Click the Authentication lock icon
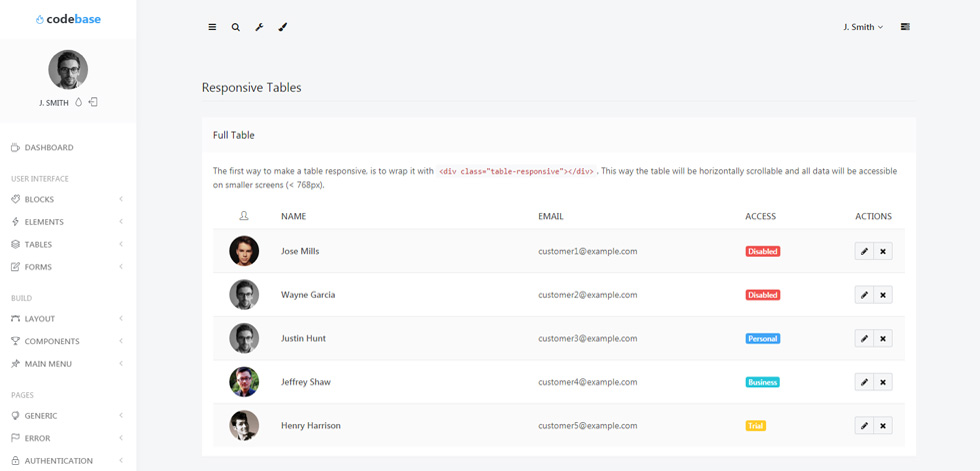Image resolution: width=980 pixels, height=471 pixels. 16,460
